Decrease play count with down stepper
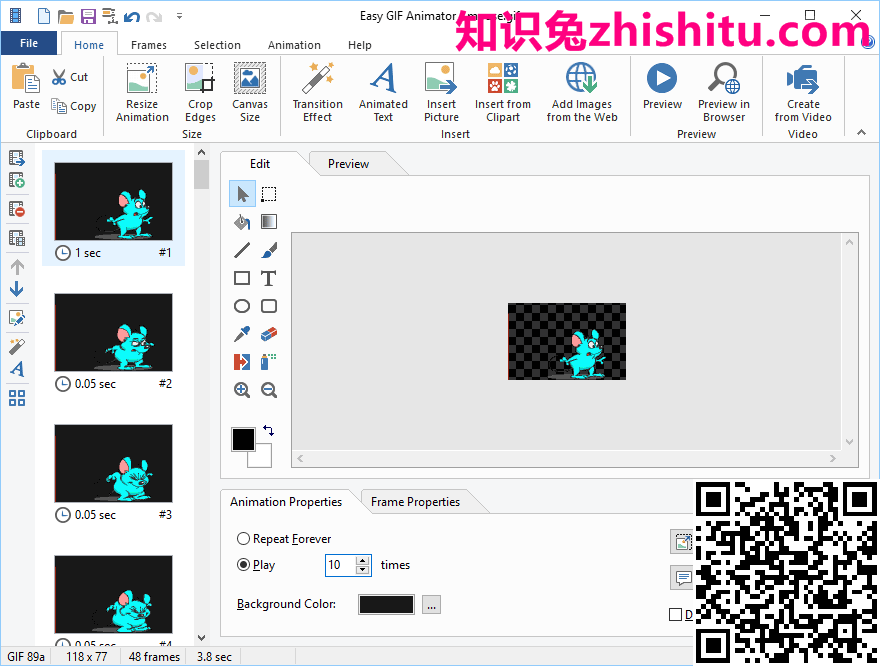The height and width of the screenshot is (666, 880). (363, 570)
